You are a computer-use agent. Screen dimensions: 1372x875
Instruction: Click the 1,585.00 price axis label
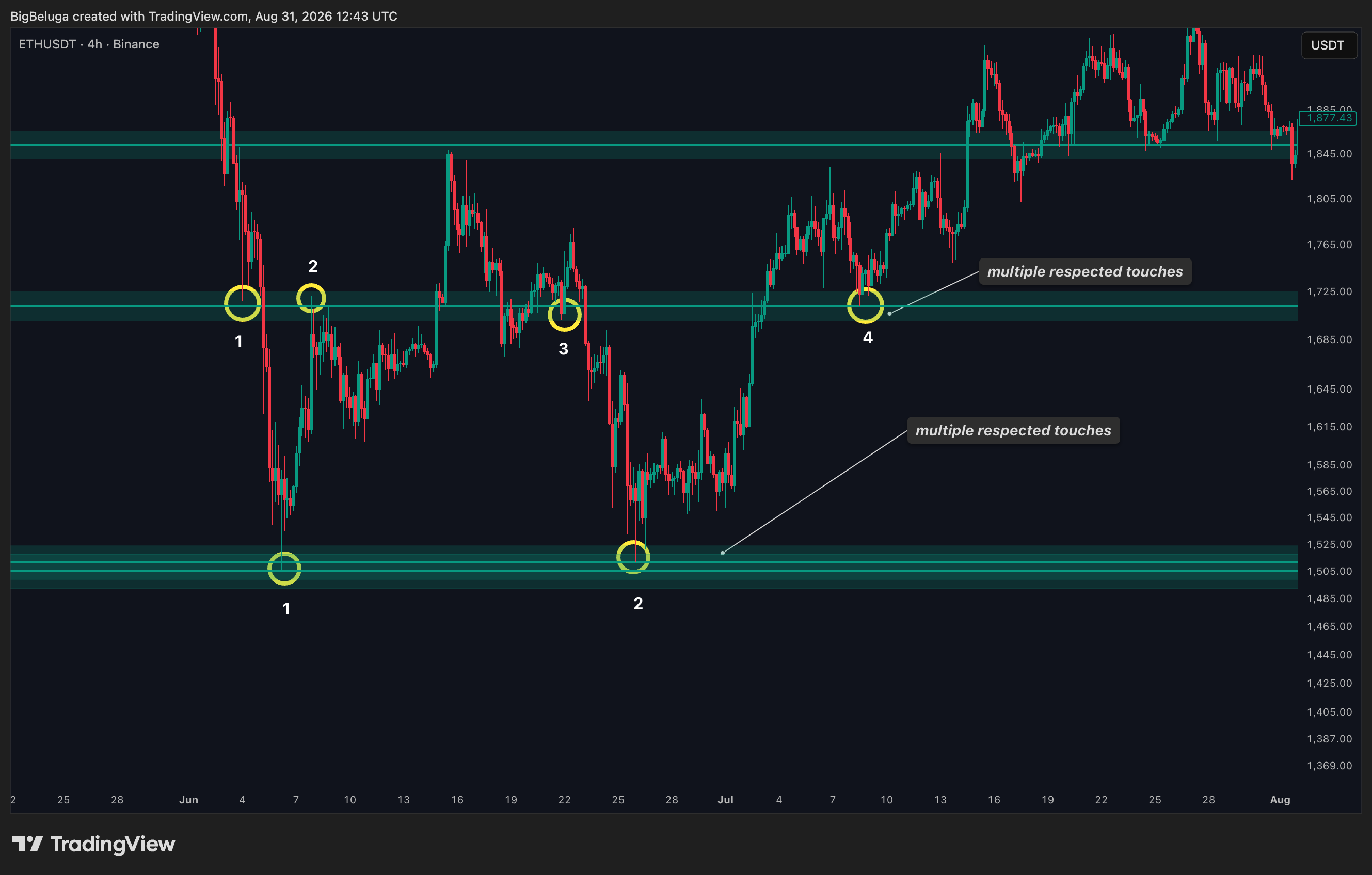coord(1329,465)
